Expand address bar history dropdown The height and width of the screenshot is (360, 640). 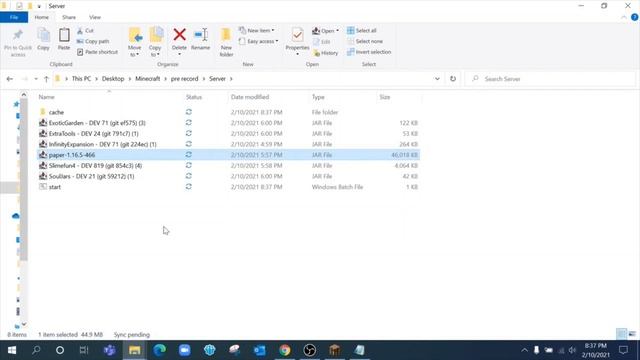[437, 79]
